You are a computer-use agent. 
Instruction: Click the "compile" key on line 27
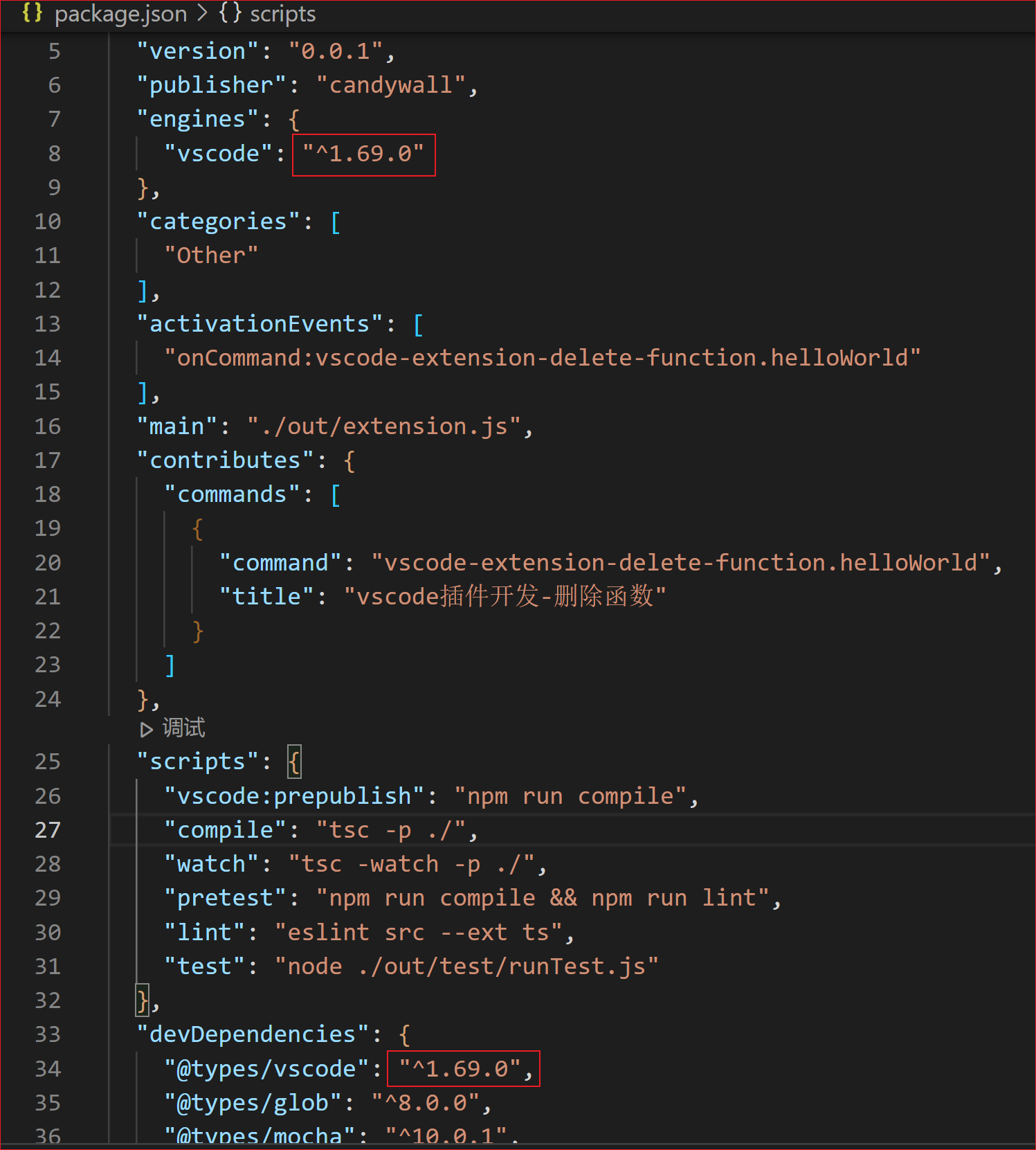coord(226,830)
